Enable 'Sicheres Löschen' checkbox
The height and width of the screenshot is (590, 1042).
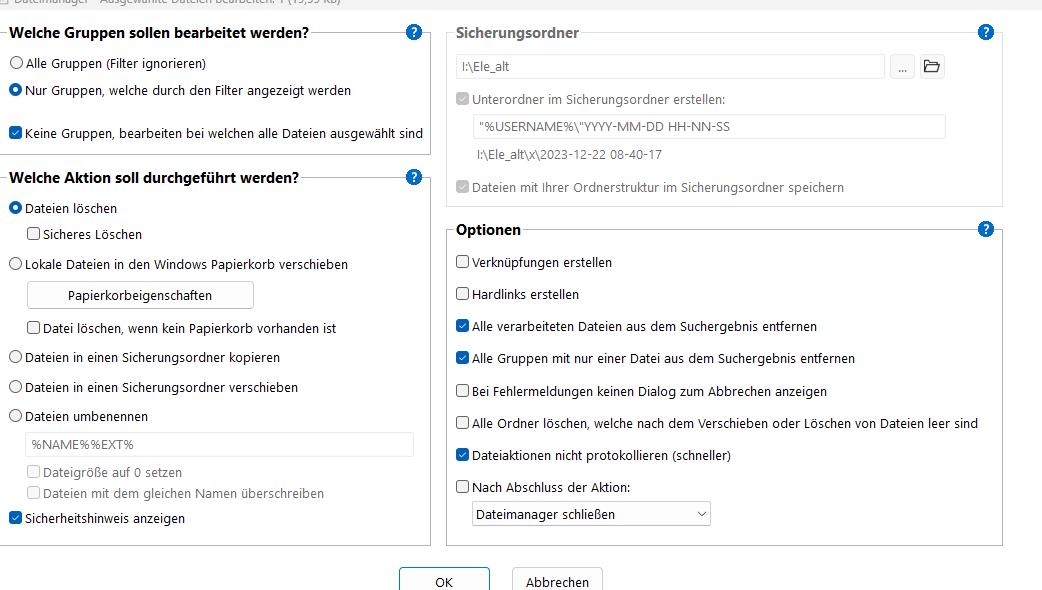pos(34,234)
